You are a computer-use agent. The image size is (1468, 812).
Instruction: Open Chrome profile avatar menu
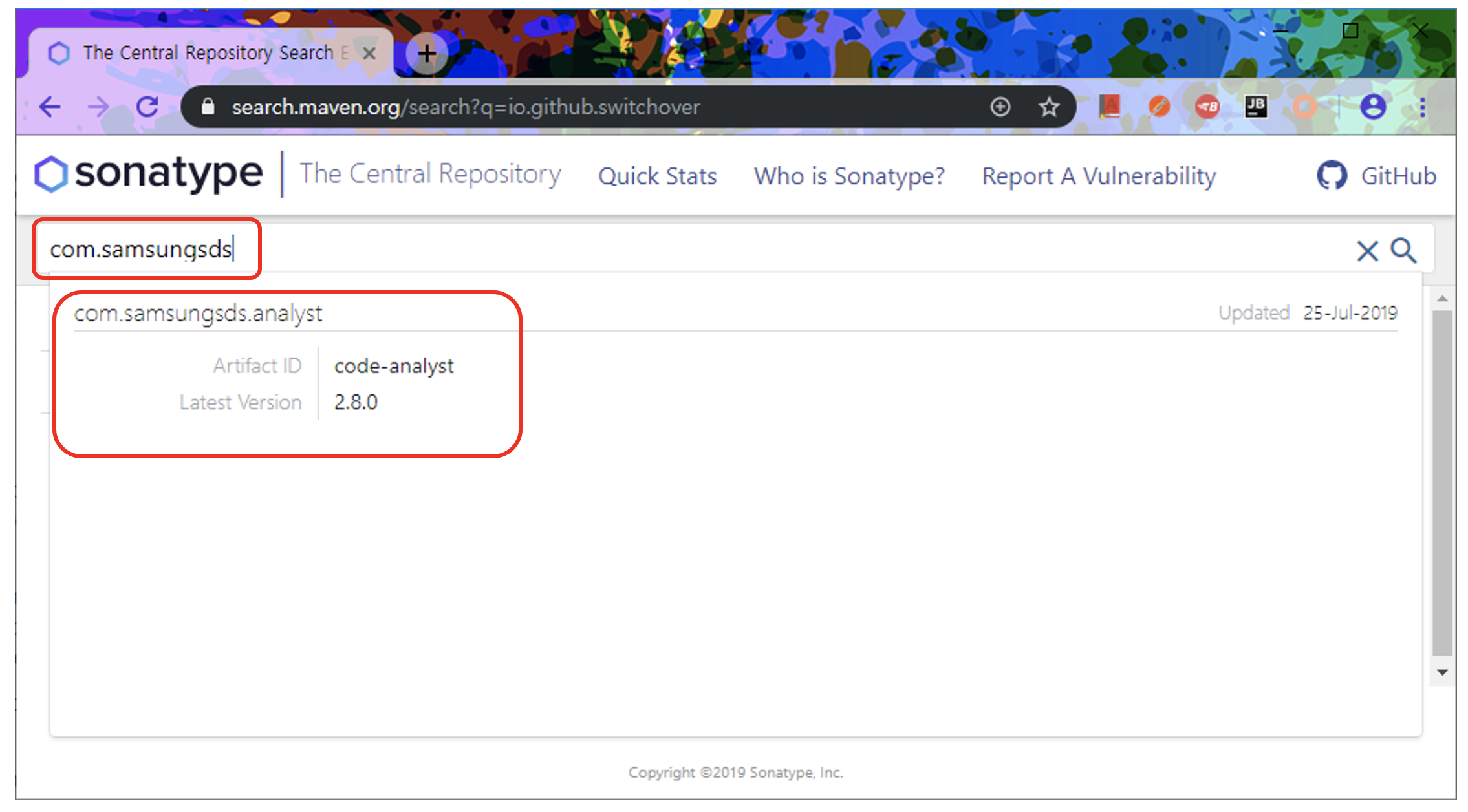coord(1372,107)
